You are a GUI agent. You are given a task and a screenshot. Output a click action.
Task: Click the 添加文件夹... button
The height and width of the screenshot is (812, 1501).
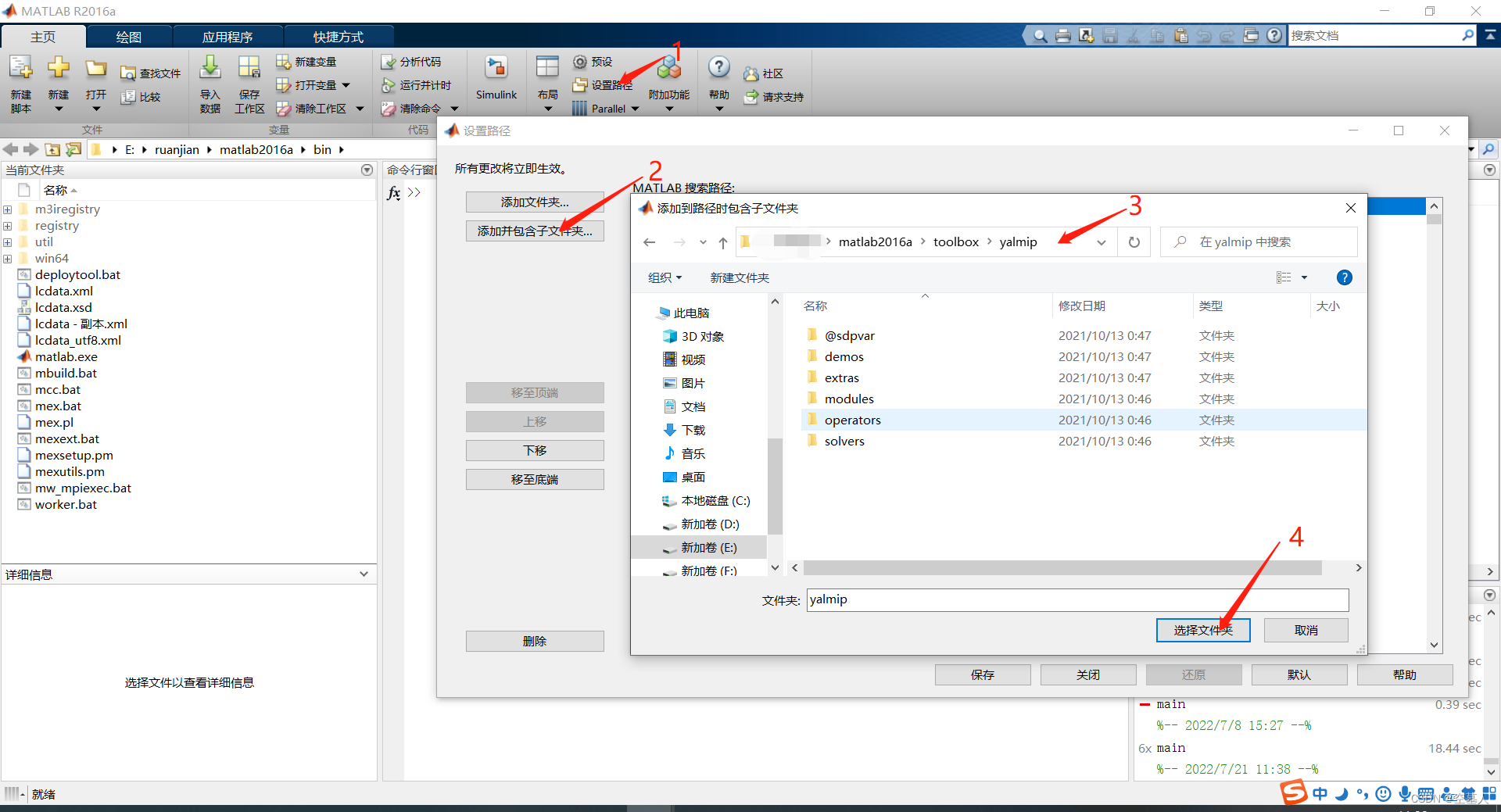pyautogui.click(x=535, y=202)
